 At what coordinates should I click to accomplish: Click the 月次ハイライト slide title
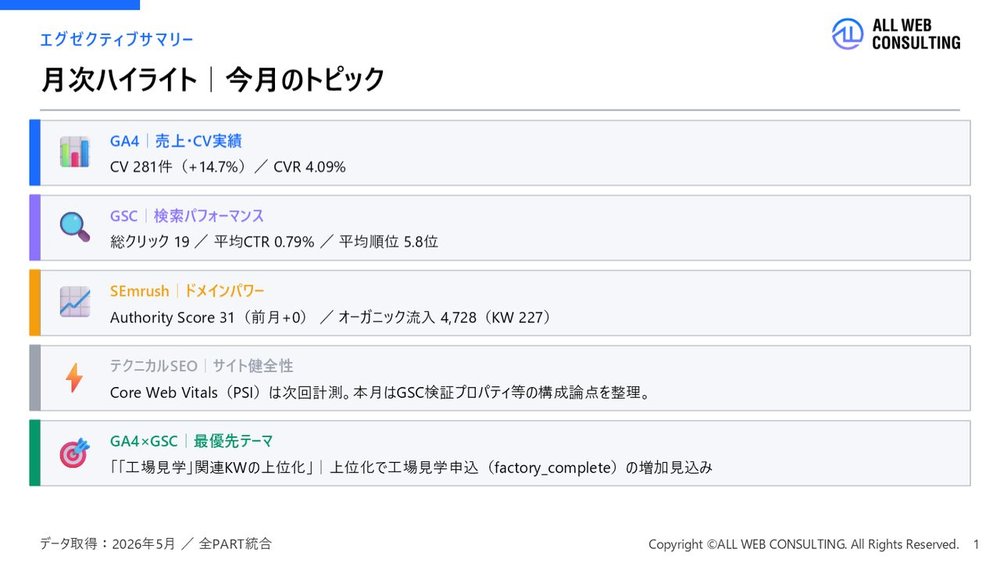click(212, 80)
